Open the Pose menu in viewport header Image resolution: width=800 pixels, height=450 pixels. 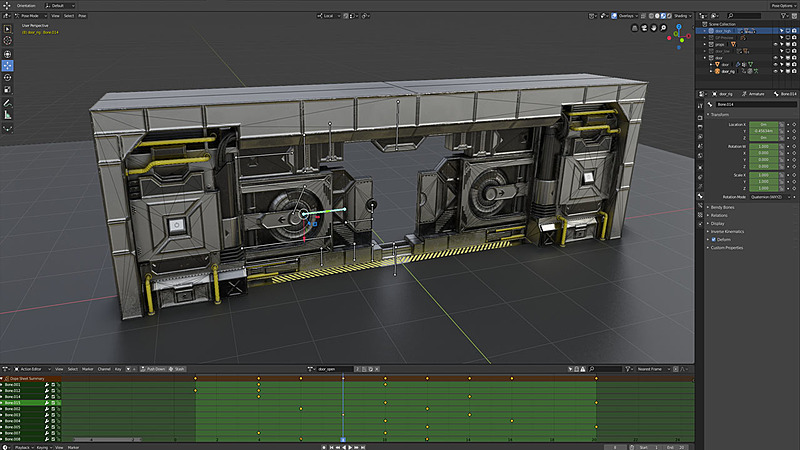click(x=82, y=16)
